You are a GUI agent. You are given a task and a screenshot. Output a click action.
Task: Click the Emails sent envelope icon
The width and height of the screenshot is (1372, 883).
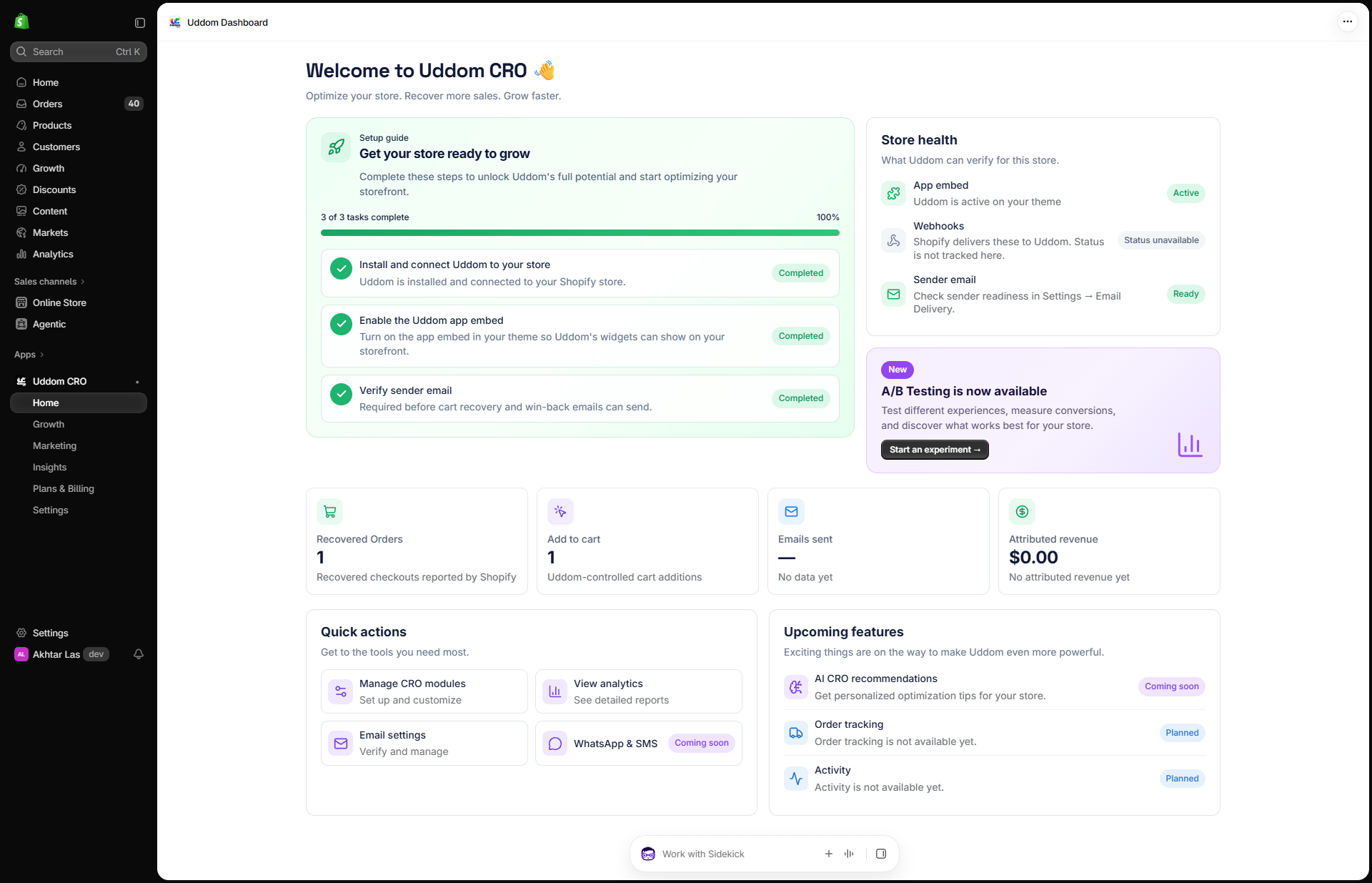click(x=791, y=511)
